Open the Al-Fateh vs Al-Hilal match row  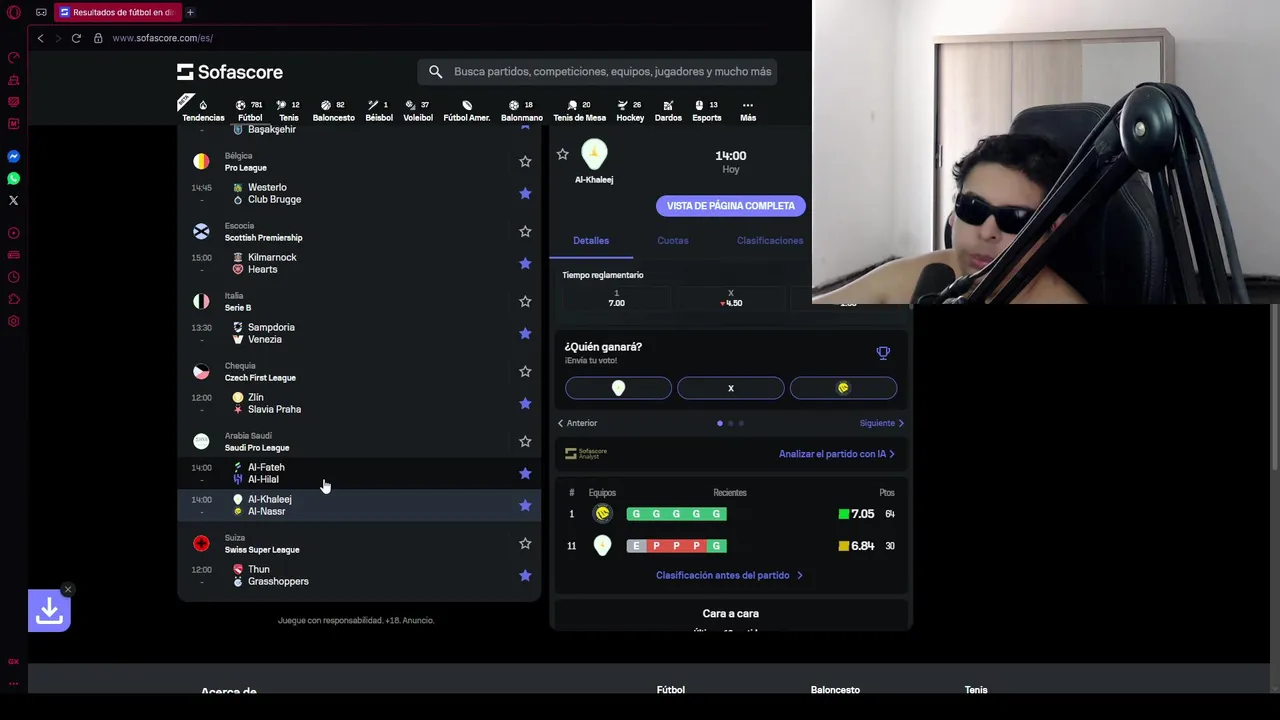point(360,473)
